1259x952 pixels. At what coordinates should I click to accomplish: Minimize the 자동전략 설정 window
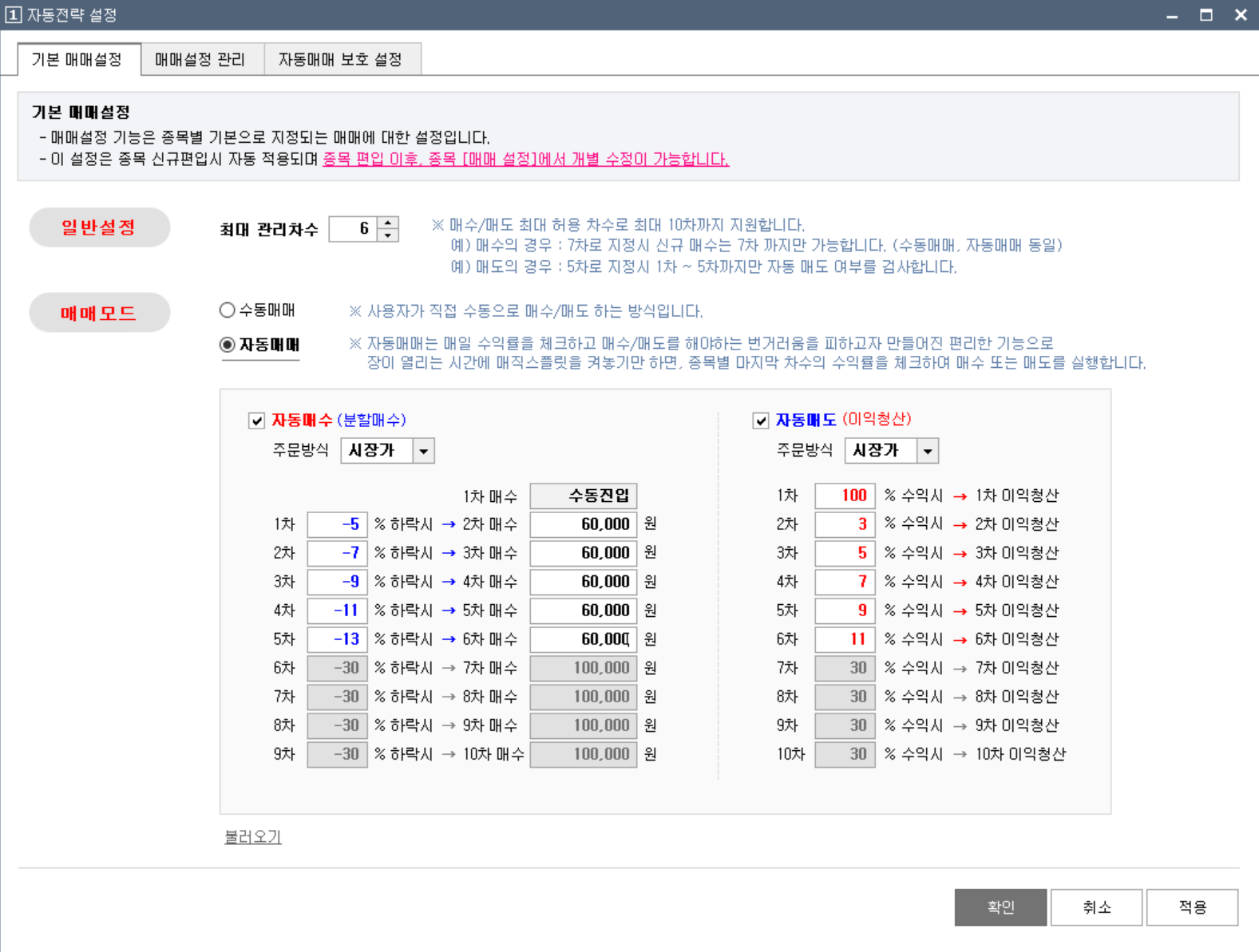click(x=1172, y=15)
